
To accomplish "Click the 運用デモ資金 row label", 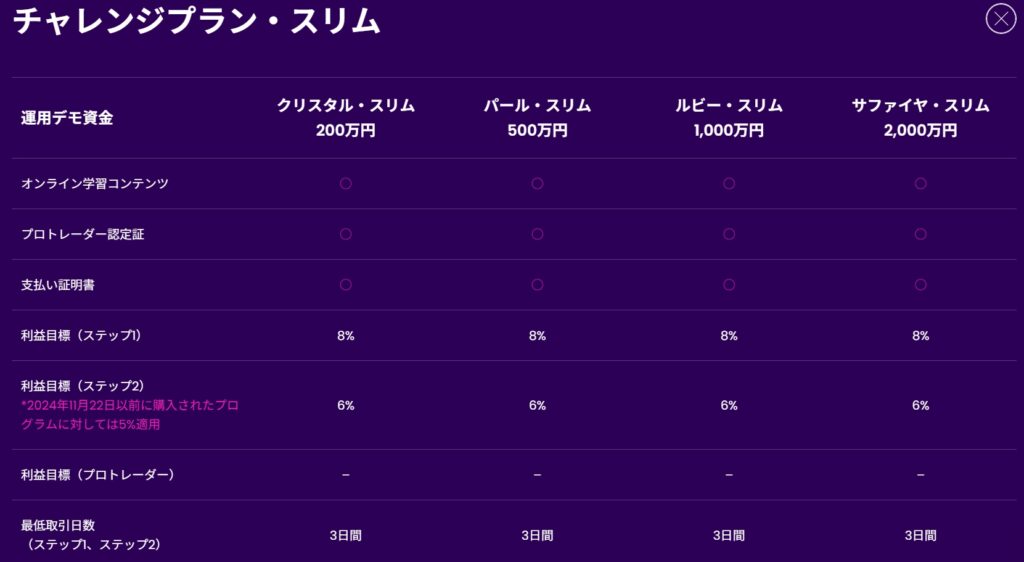I will tap(67, 118).
